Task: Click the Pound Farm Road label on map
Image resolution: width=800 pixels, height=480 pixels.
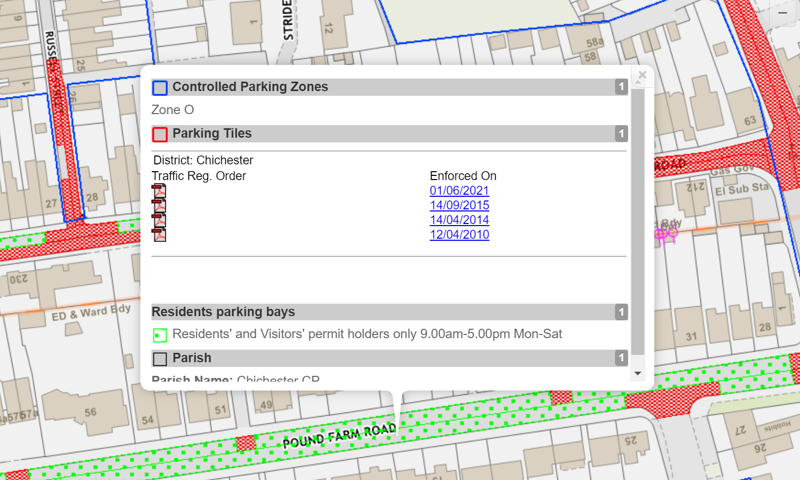Action: (338, 435)
